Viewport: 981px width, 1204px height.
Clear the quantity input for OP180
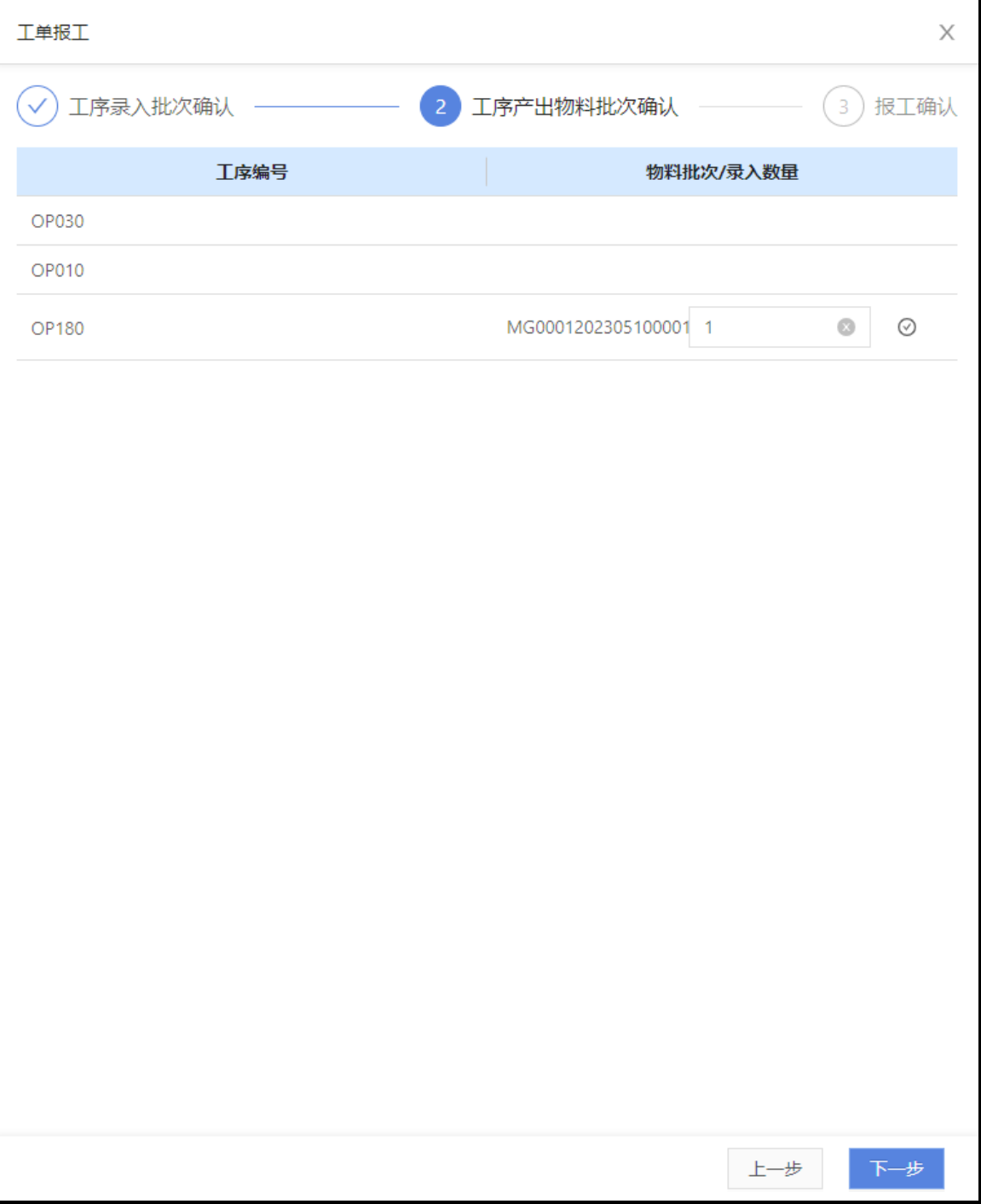[x=845, y=327]
